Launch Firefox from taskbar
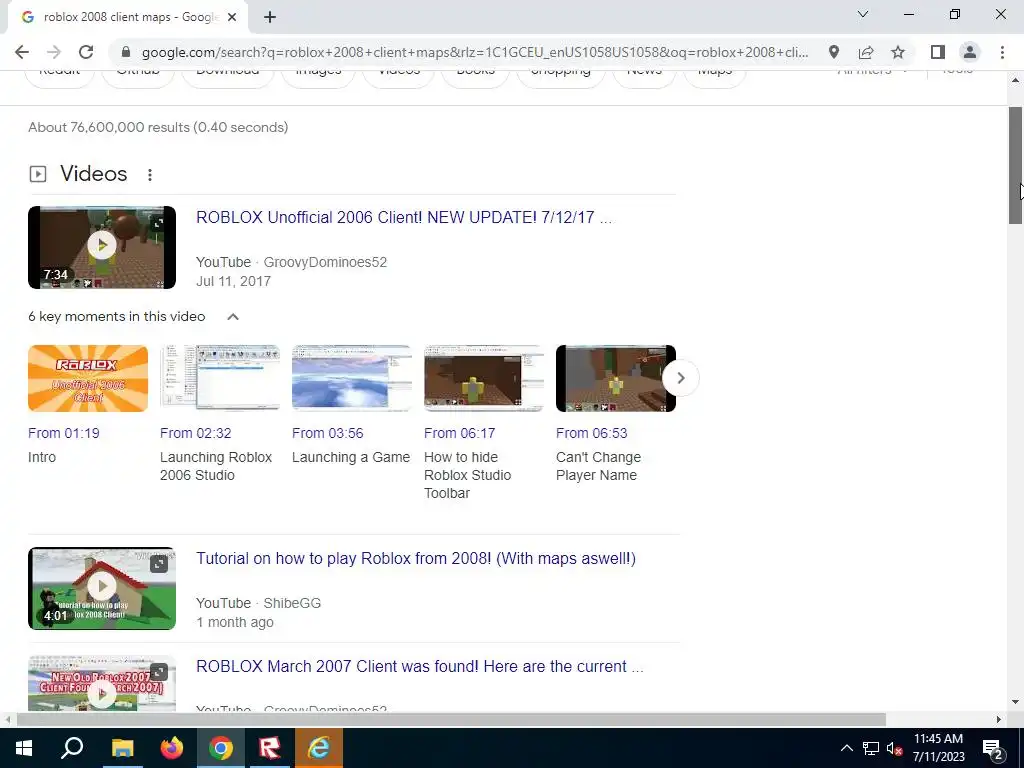The height and width of the screenshot is (768, 1024). [172, 748]
